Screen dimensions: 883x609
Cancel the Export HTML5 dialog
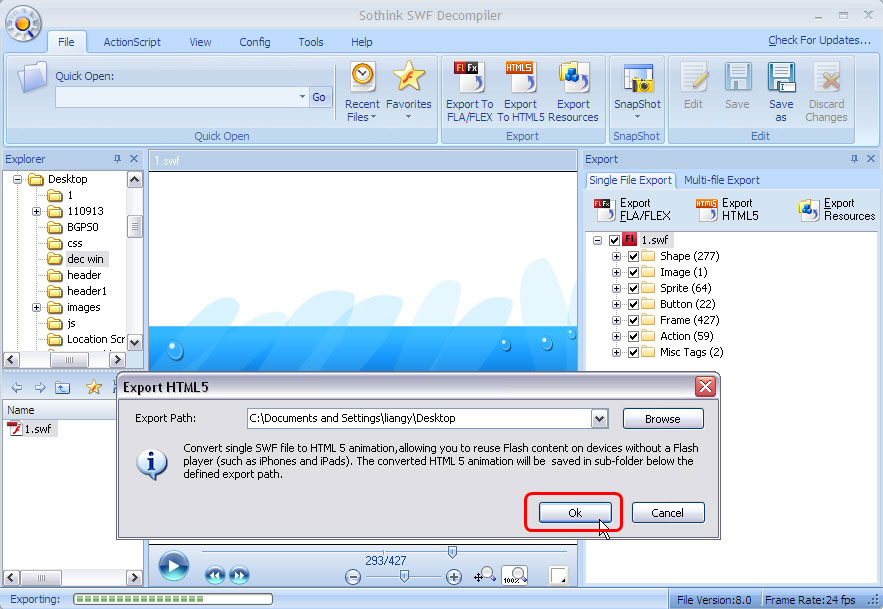667,513
